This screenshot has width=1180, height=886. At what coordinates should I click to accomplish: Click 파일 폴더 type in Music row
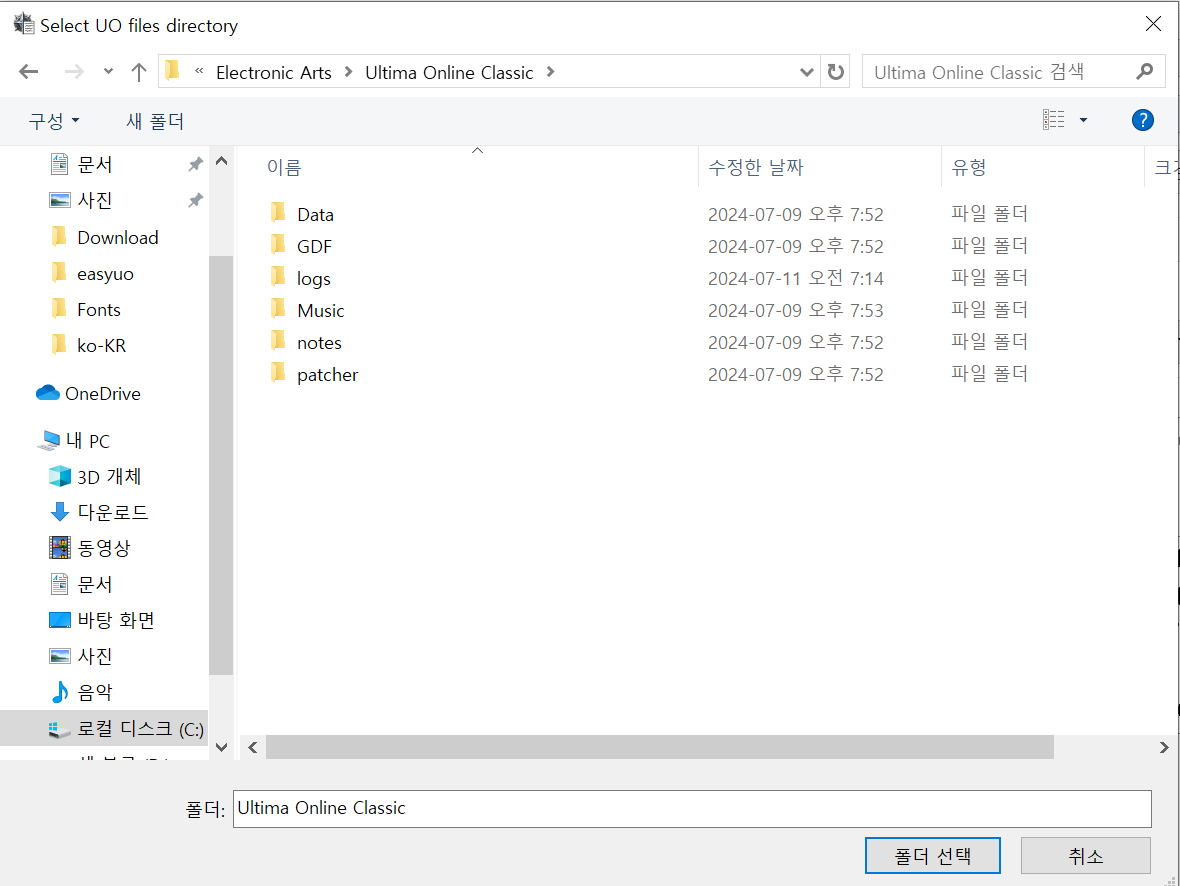click(989, 309)
